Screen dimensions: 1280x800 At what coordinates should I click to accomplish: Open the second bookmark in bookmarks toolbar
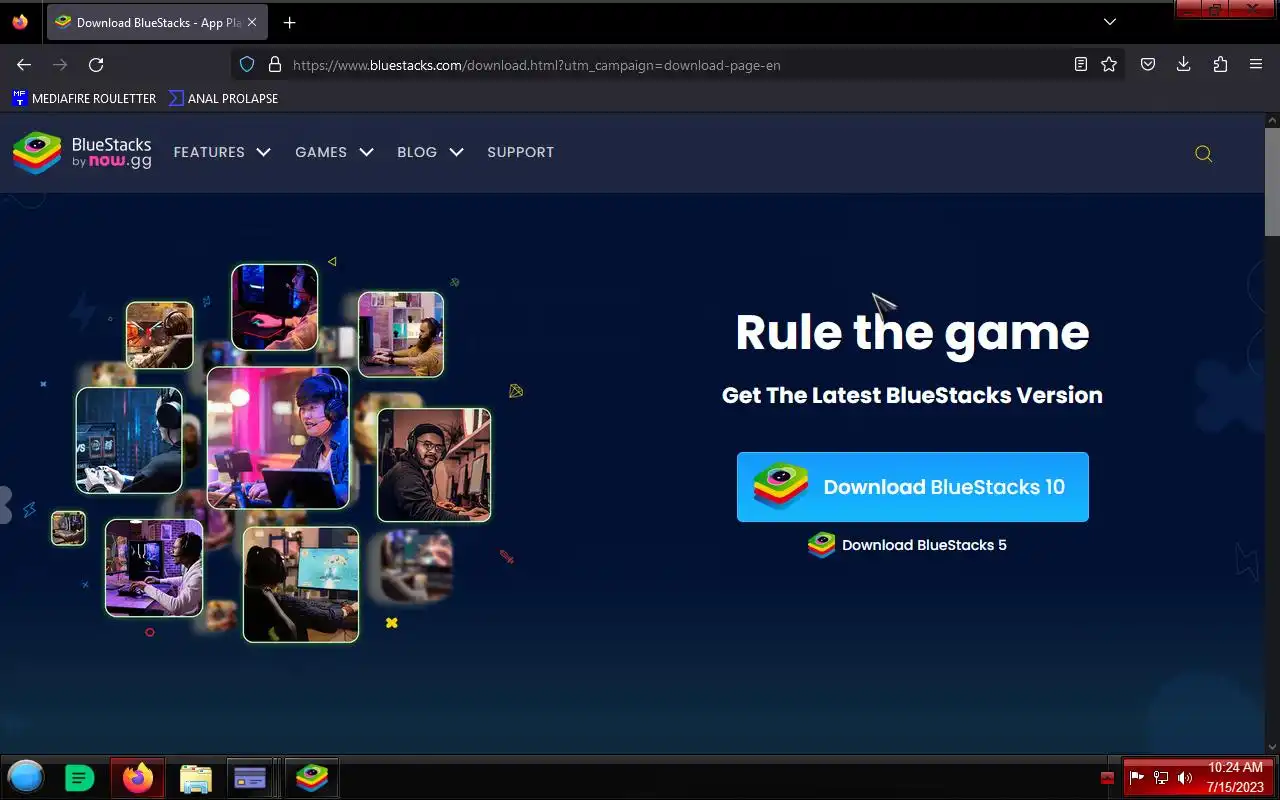[223, 98]
